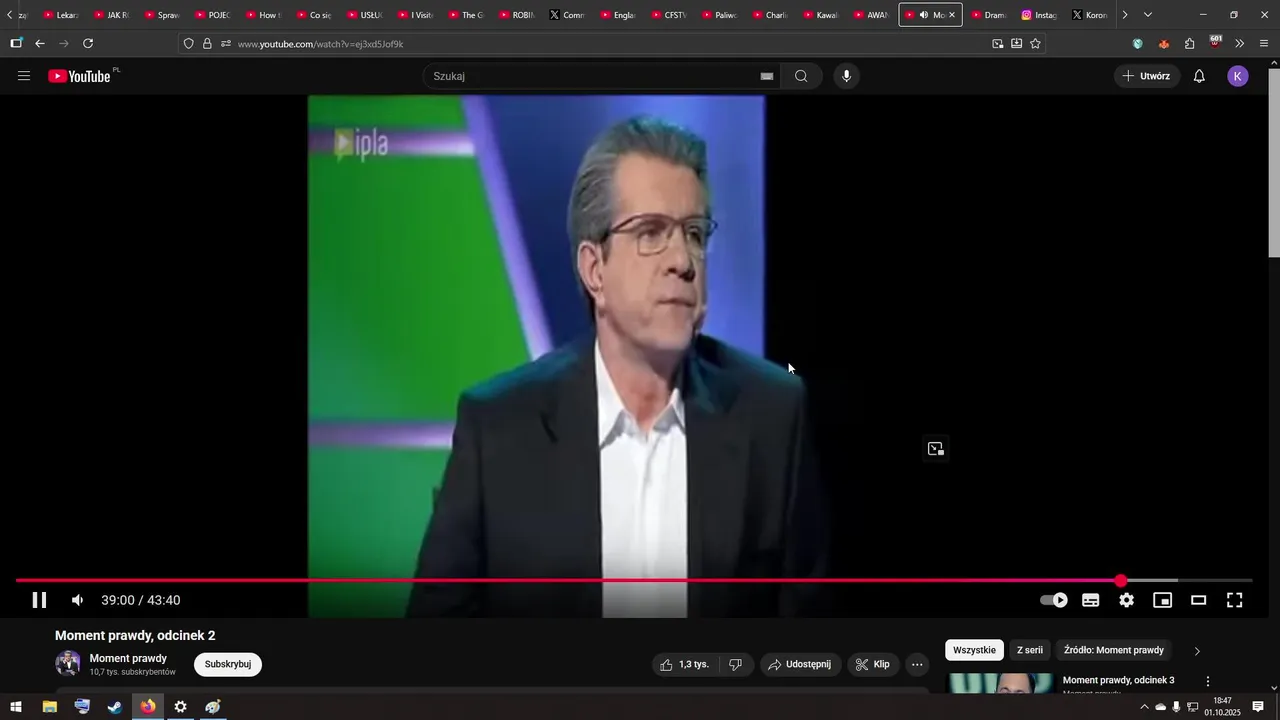The height and width of the screenshot is (720, 1280).
Task: Subscribe with the Subskrybuj button
Action: pos(228,664)
